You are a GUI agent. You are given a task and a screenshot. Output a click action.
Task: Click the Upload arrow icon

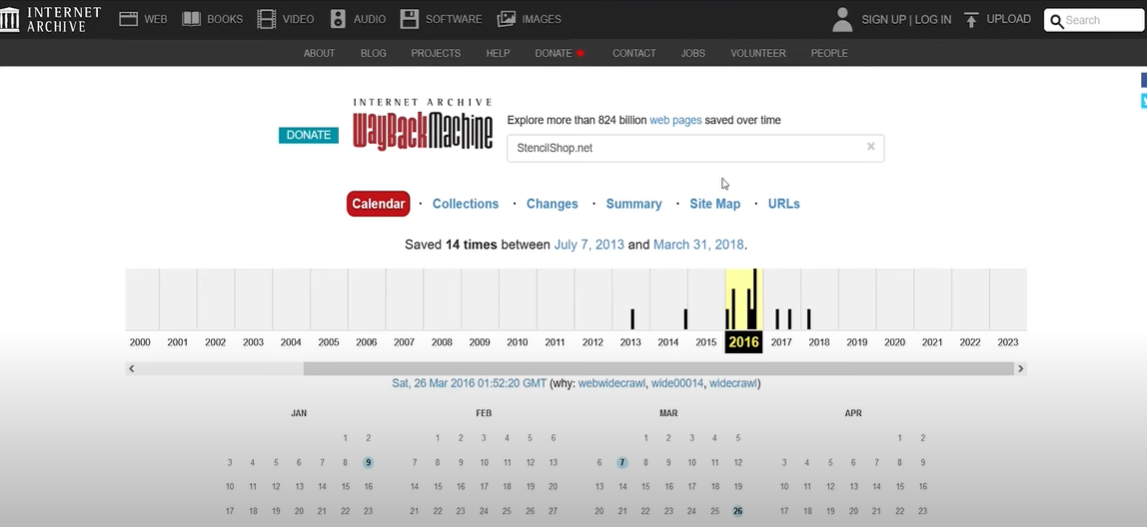(971, 20)
